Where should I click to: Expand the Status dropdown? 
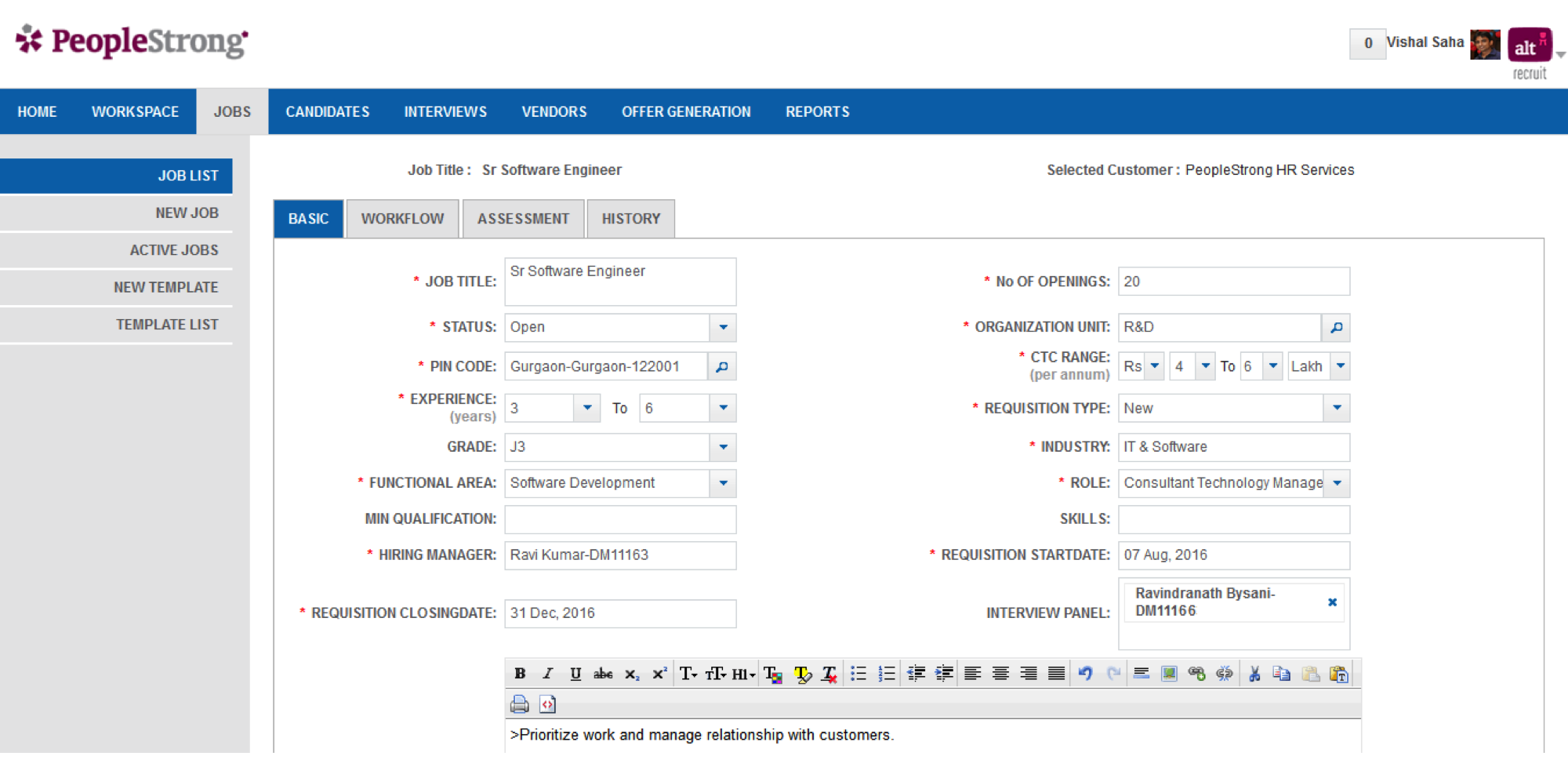pyautogui.click(x=723, y=327)
